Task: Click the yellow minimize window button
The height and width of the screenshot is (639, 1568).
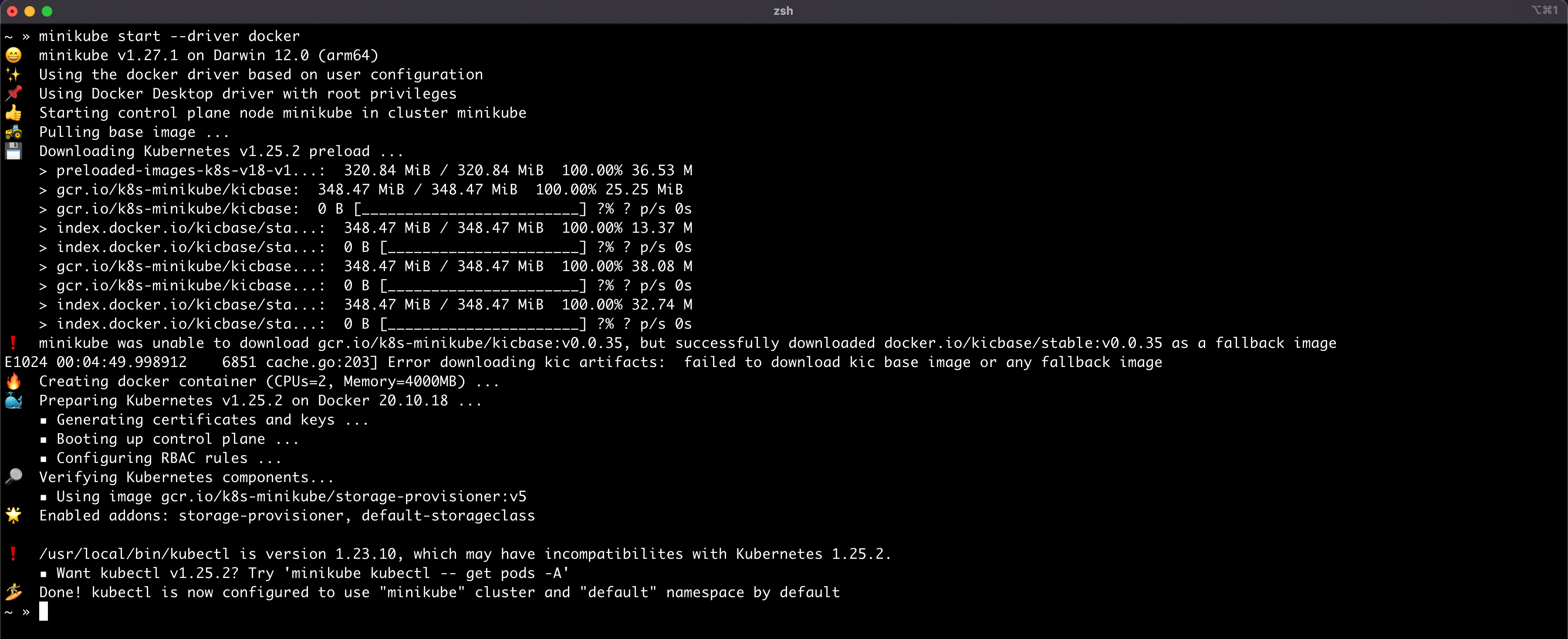Action: tap(29, 11)
